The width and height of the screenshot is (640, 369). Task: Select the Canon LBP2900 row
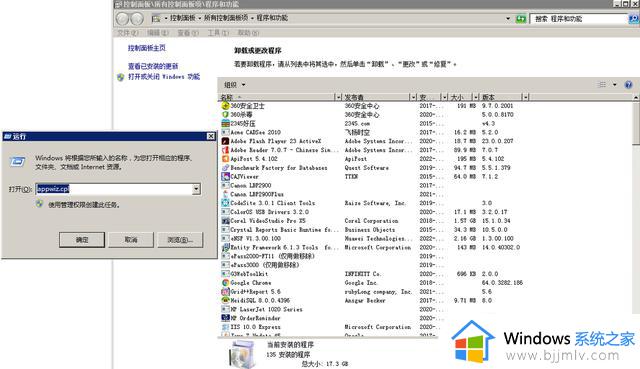click(374, 185)
